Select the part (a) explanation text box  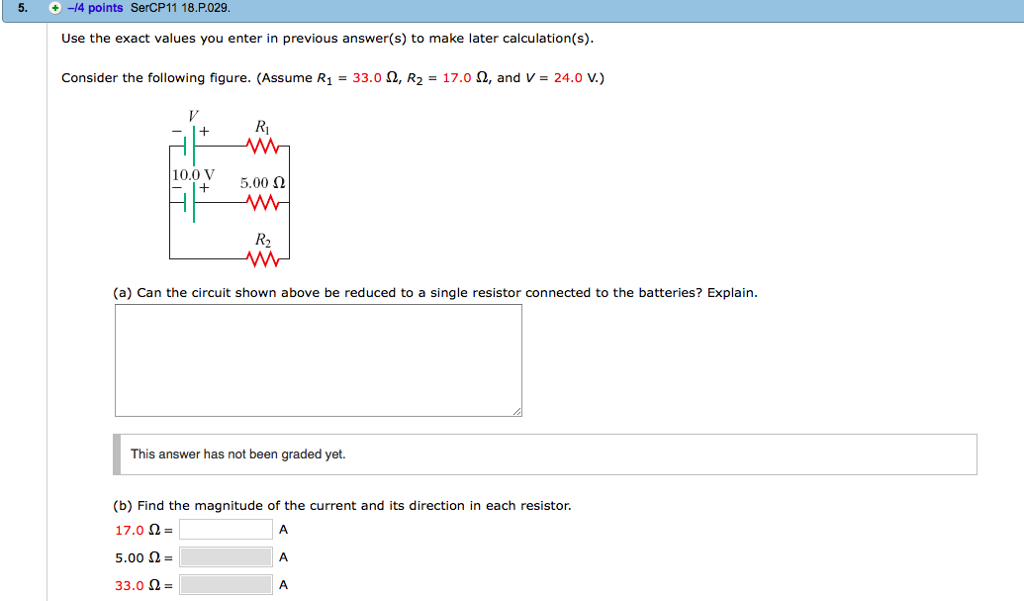point(318,360)
